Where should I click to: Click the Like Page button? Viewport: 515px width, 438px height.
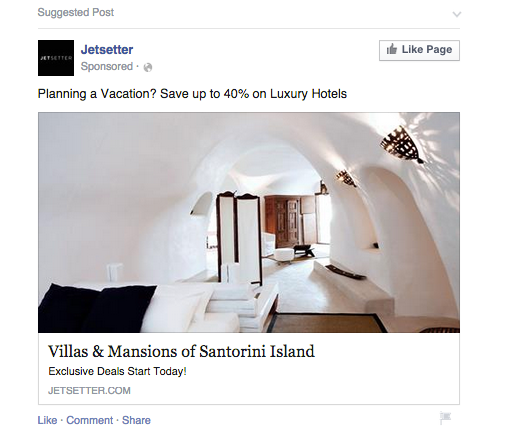tap(419, 50)
